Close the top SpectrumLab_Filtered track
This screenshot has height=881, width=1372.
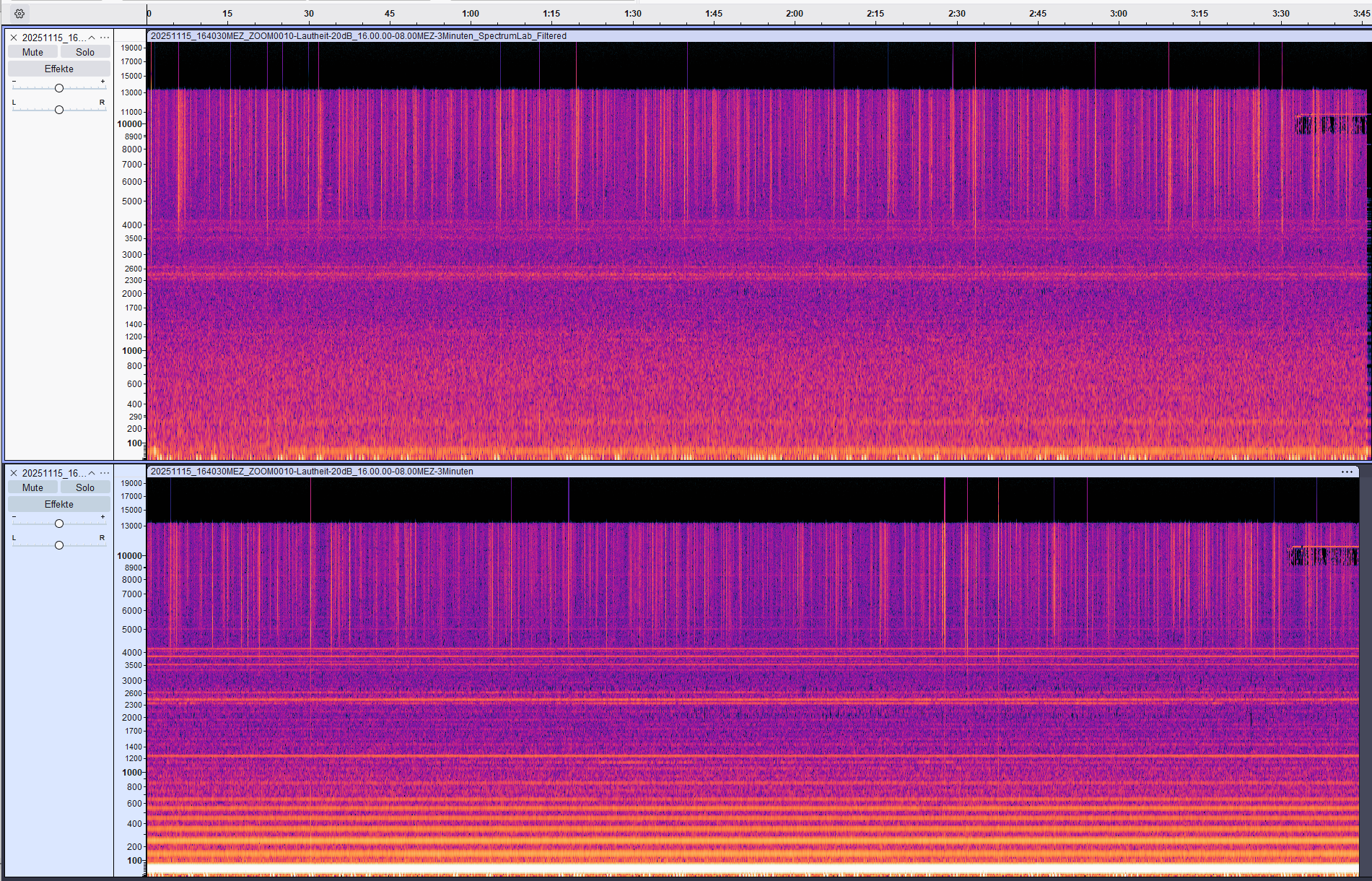[x=14, y=38]
